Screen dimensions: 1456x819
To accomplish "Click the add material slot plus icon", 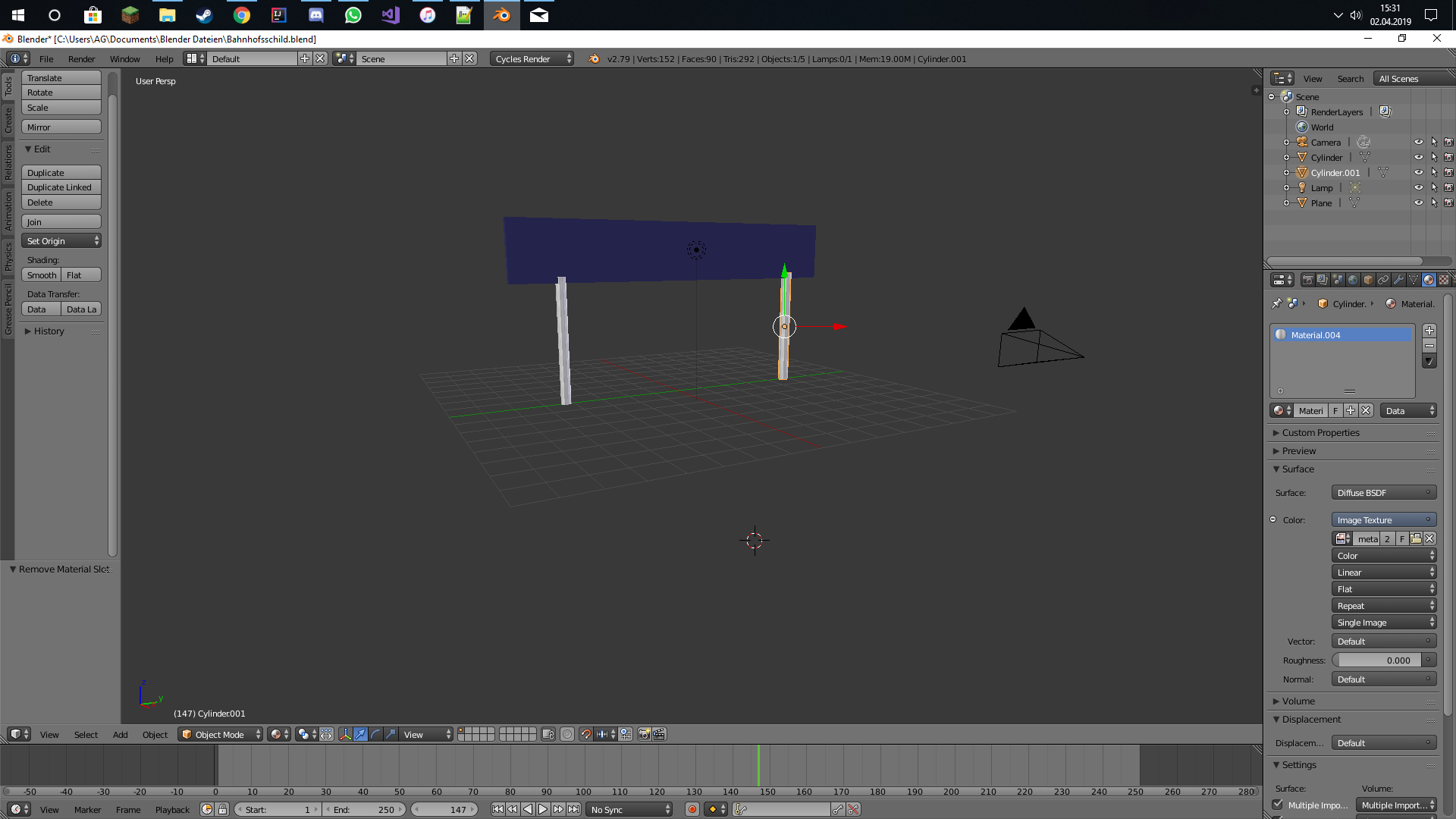I will click(1429, 331).
